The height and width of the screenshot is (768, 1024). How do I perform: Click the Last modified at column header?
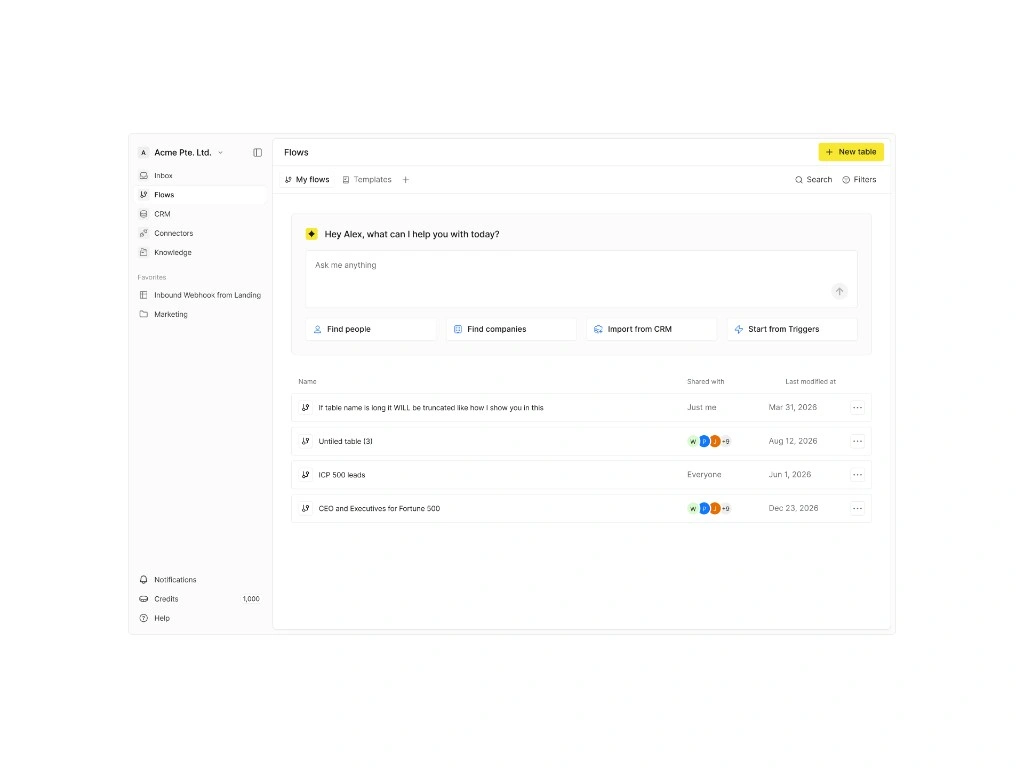[810, 381]
